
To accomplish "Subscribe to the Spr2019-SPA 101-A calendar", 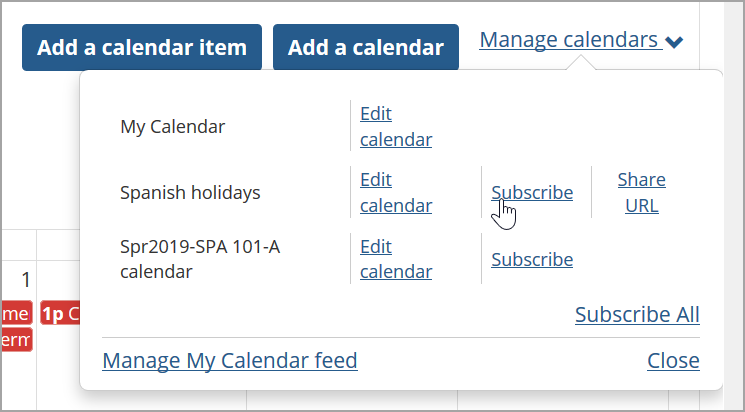I will [532, 260].
